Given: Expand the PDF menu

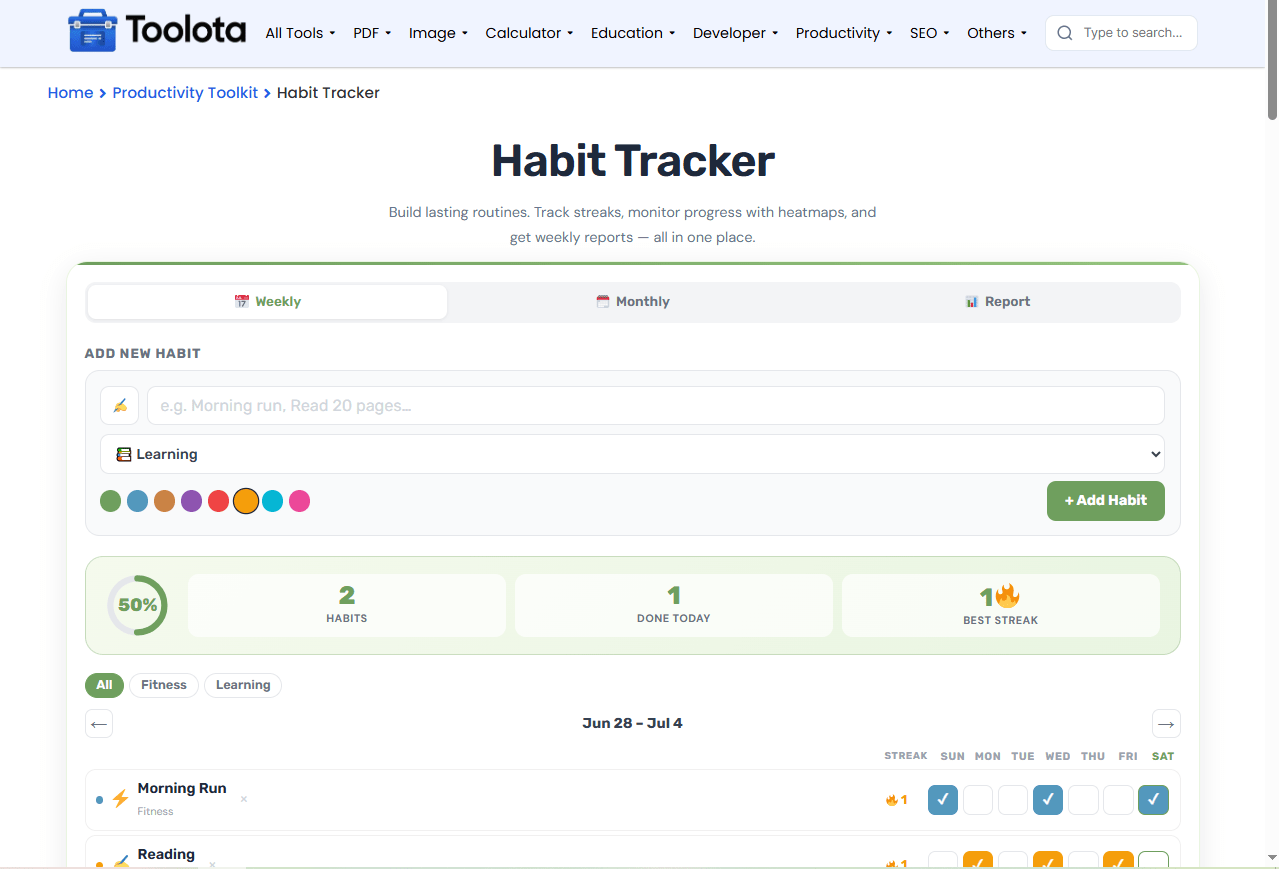Looking at the screenshot, I should point(372,33).
